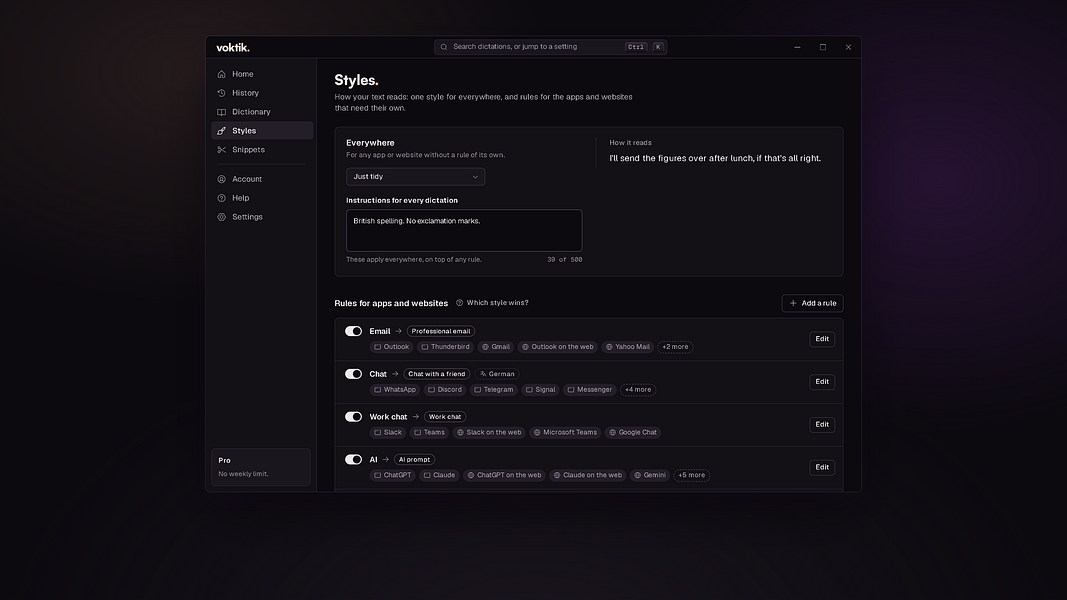Expand '+5 more' apps in AI rule

click(x=691, y=476)
